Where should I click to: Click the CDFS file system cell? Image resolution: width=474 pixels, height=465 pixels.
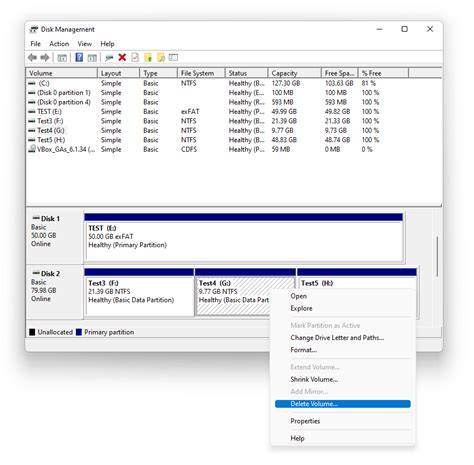pos(189,149)
